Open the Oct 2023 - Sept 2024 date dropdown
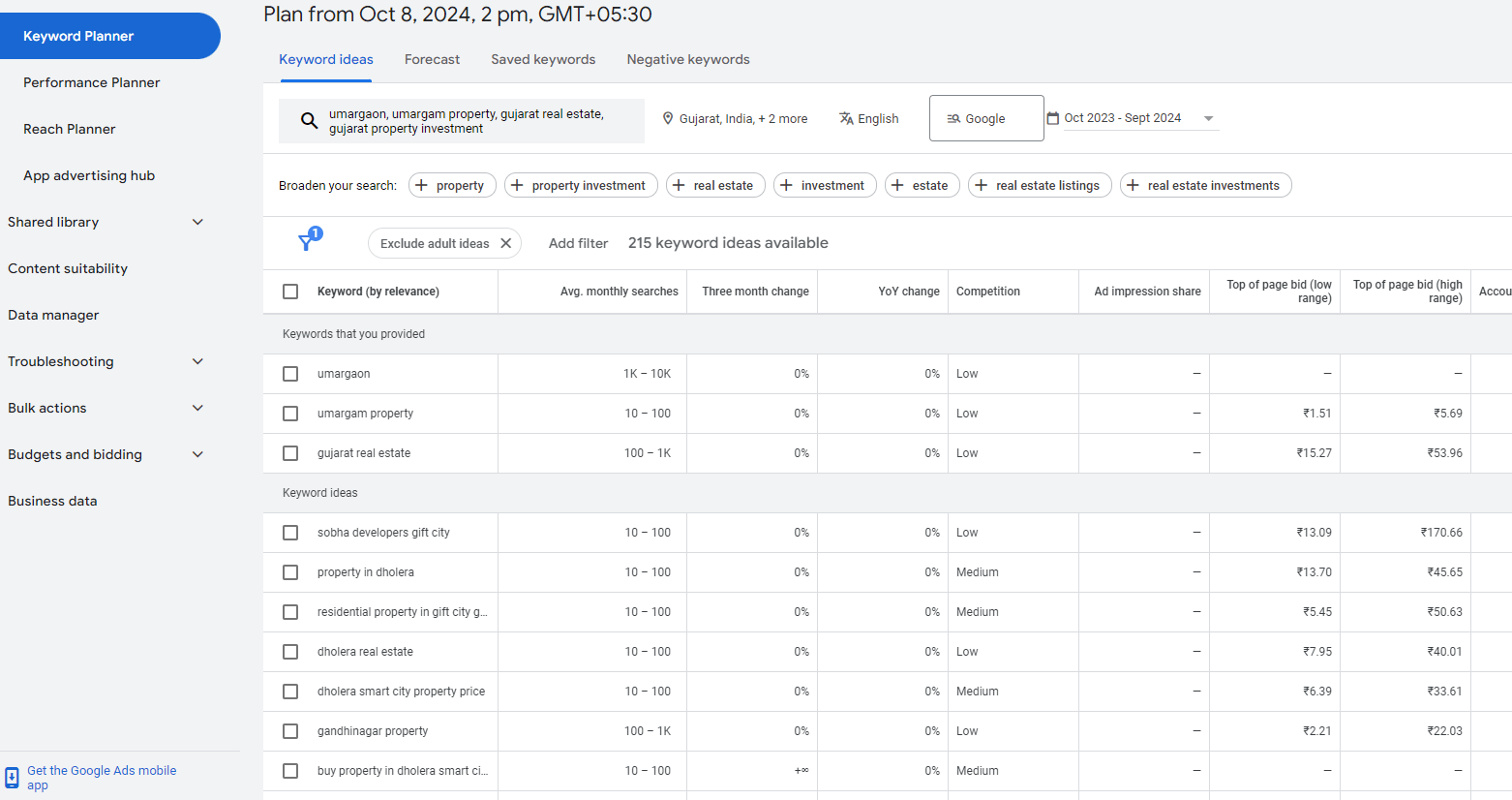The width and height of the screenshot is (1512, 800). pos(1208,118)
